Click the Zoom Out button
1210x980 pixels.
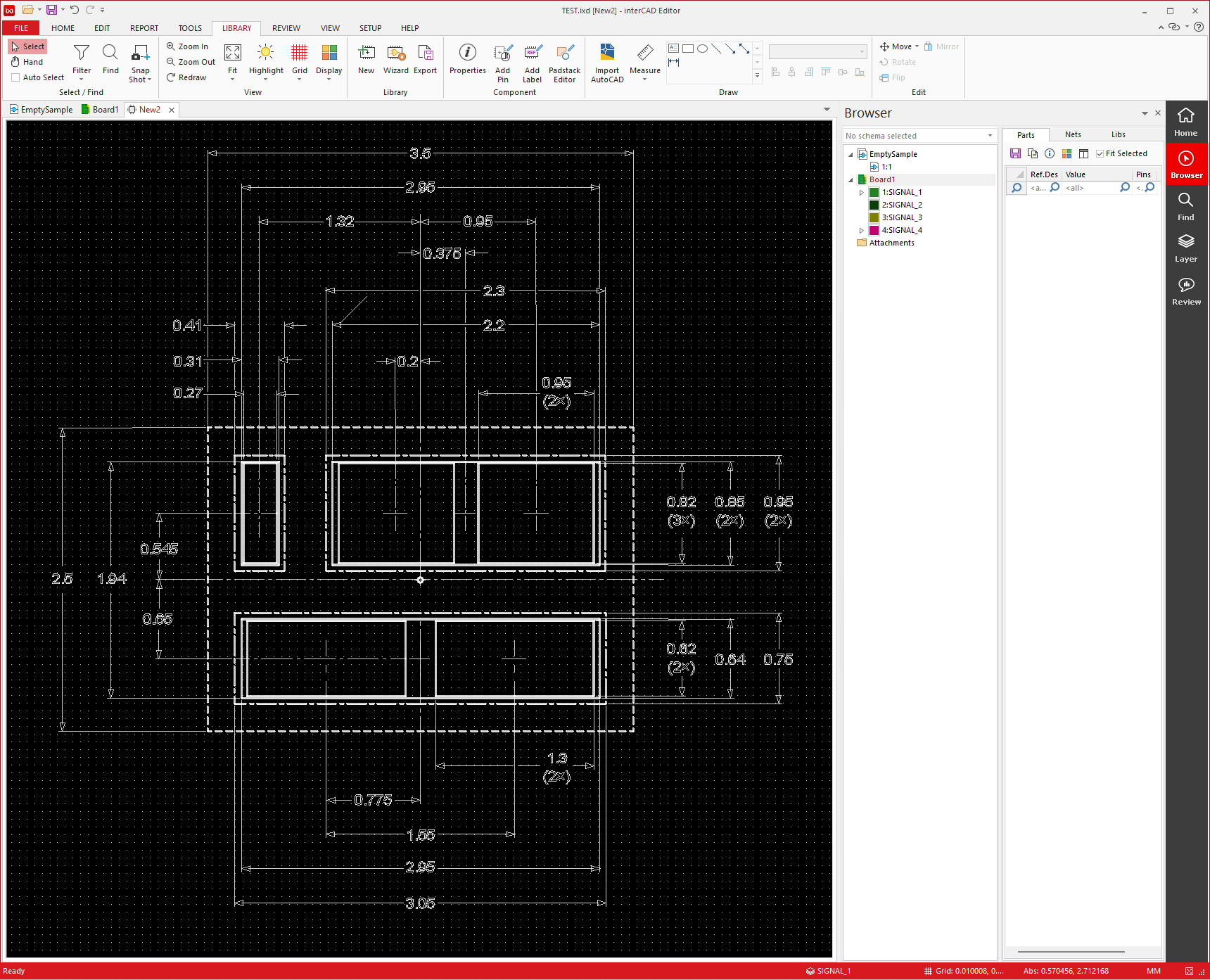point(191,62)
